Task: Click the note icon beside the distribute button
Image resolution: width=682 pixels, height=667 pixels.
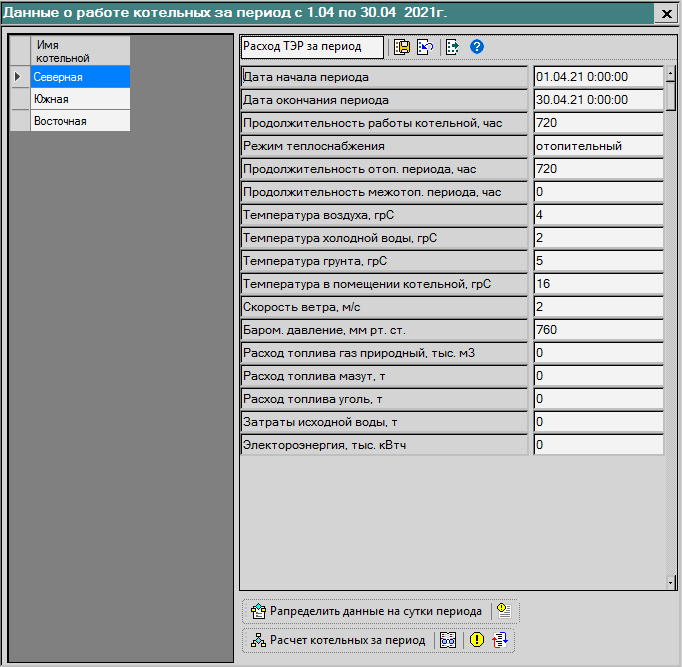Action: [x=505, y=611]
